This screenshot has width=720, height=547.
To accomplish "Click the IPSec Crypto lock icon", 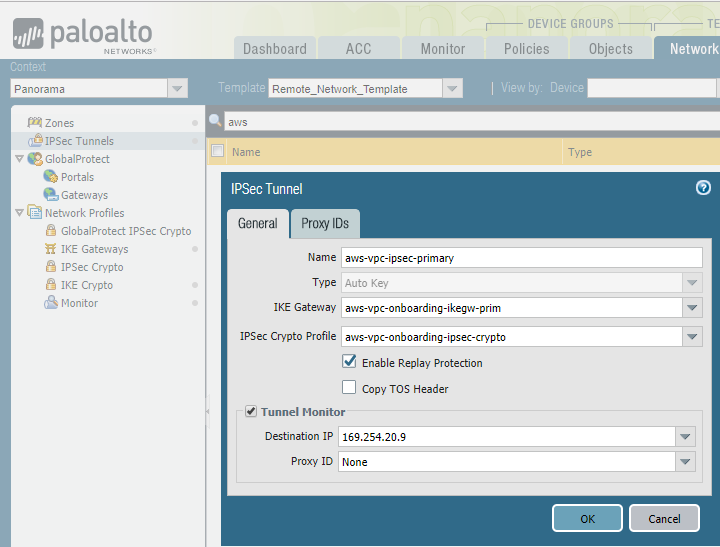I will pyautogui.click(x=51, y=267).
